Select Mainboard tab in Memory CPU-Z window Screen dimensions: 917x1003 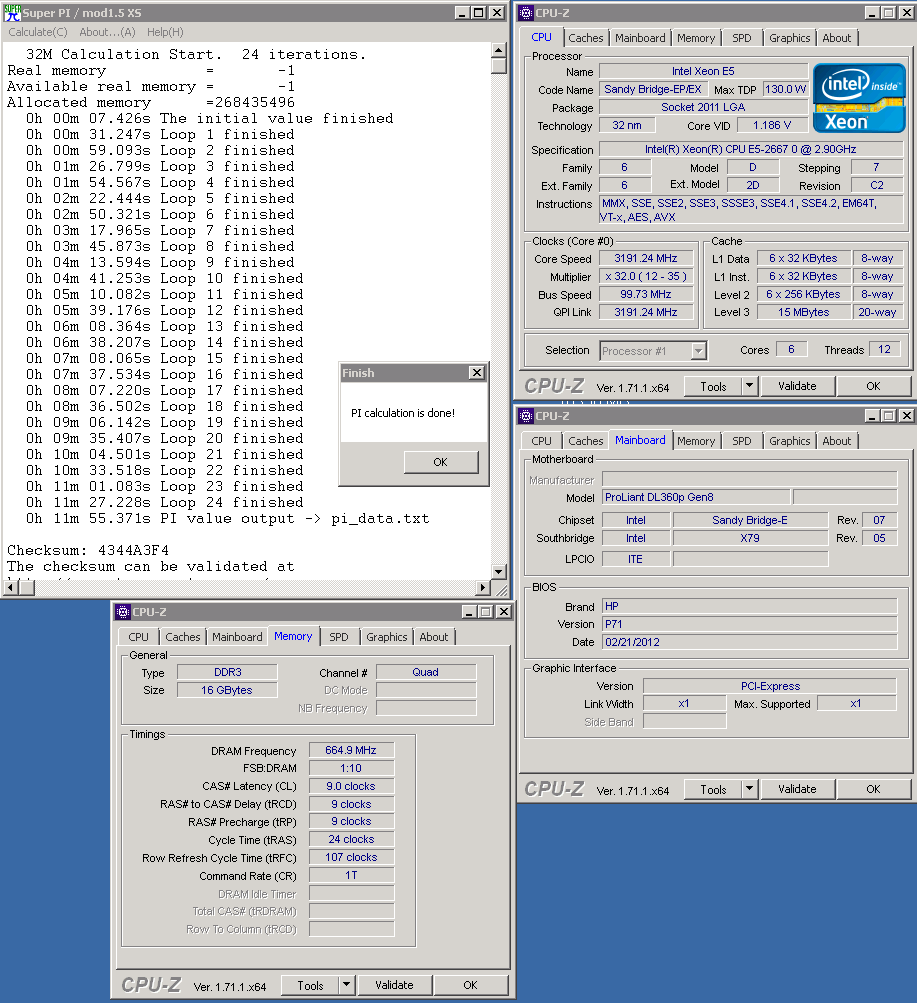(237, 637)
